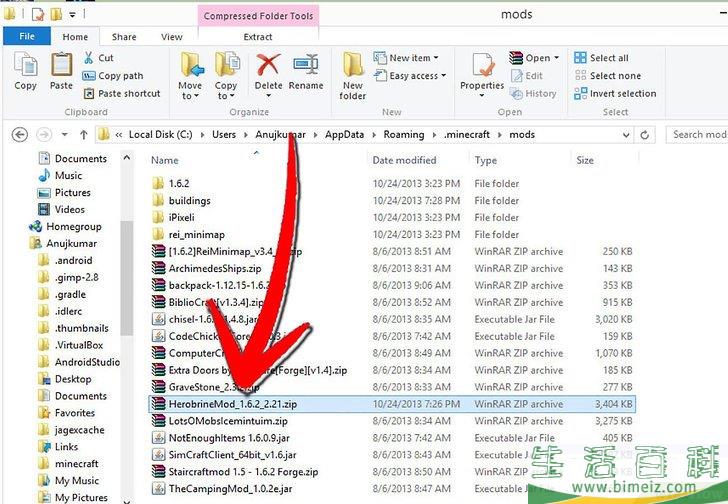Select the iPixeli folder
728x504 pixels.
[x=174, y=217]
